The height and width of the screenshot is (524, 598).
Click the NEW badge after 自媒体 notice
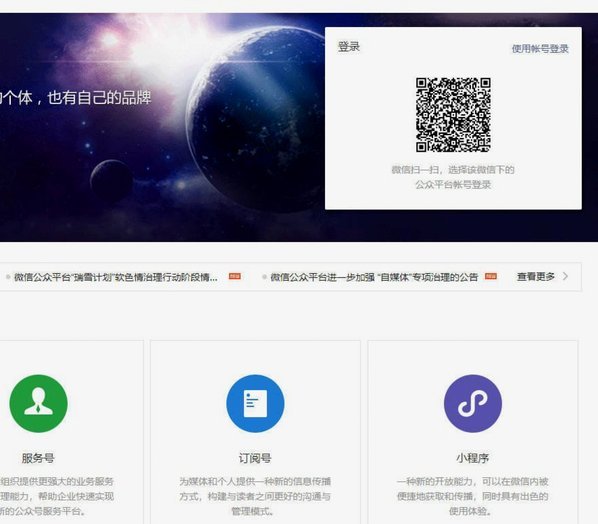pyautogui.click(x=491, y=276)
